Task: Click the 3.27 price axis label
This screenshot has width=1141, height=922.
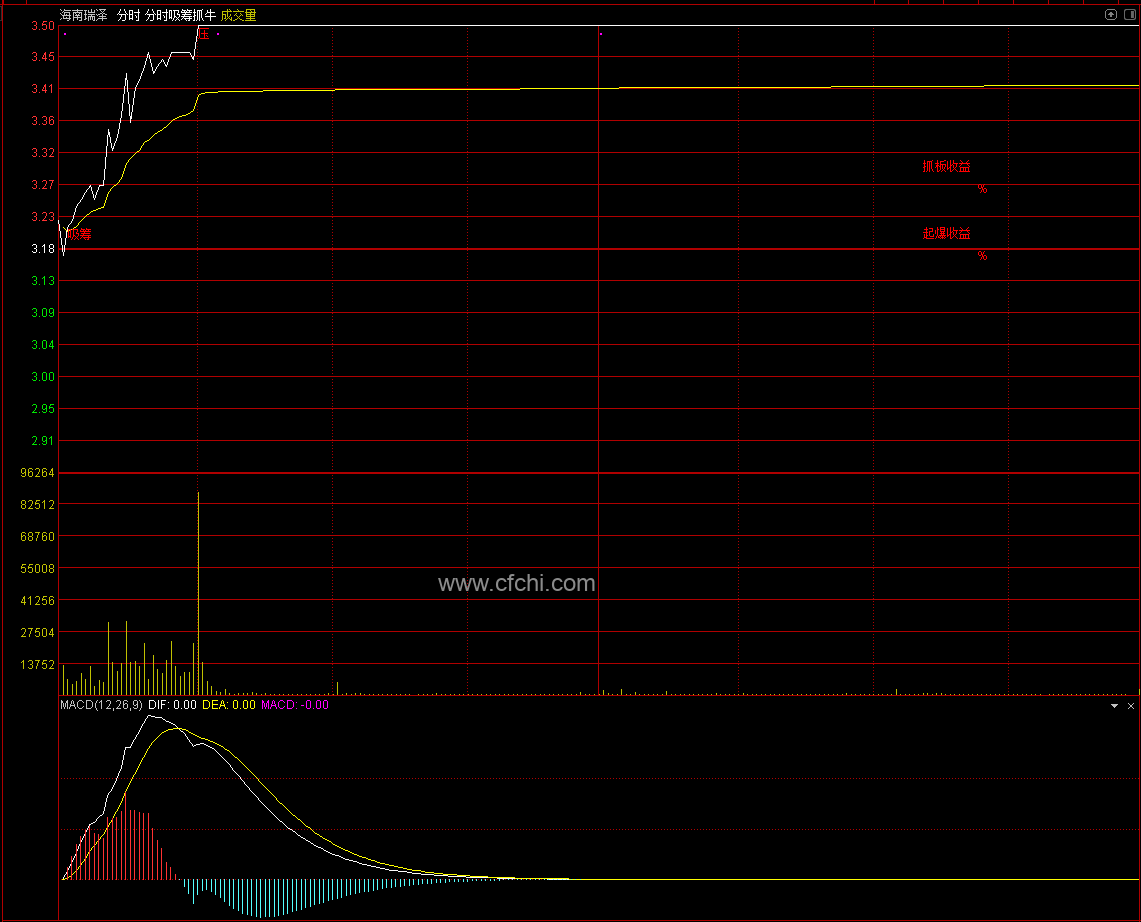Action: [43, 185]
